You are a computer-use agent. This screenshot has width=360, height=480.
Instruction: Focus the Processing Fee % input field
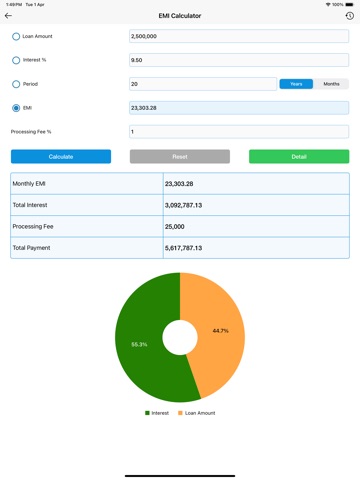[239, 132]
